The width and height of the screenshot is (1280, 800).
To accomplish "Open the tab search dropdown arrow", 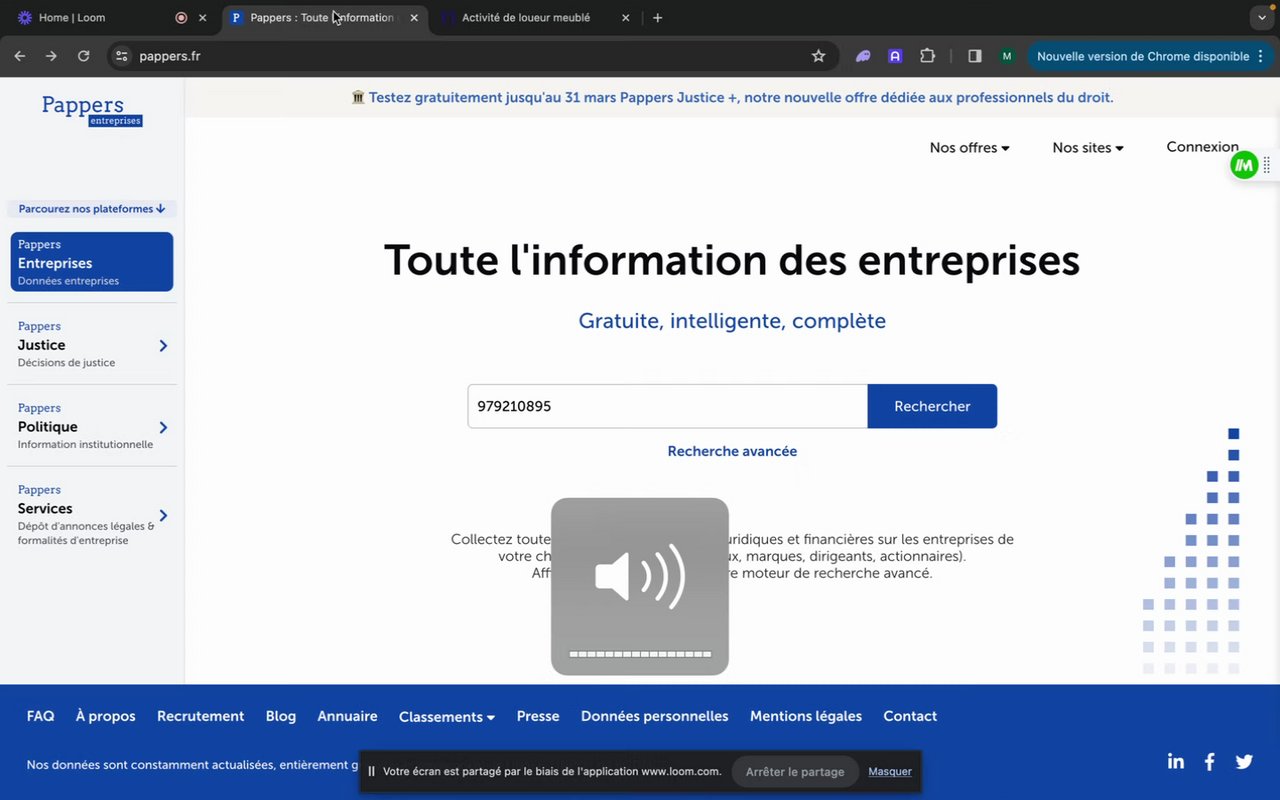I will pos(1261,18).
